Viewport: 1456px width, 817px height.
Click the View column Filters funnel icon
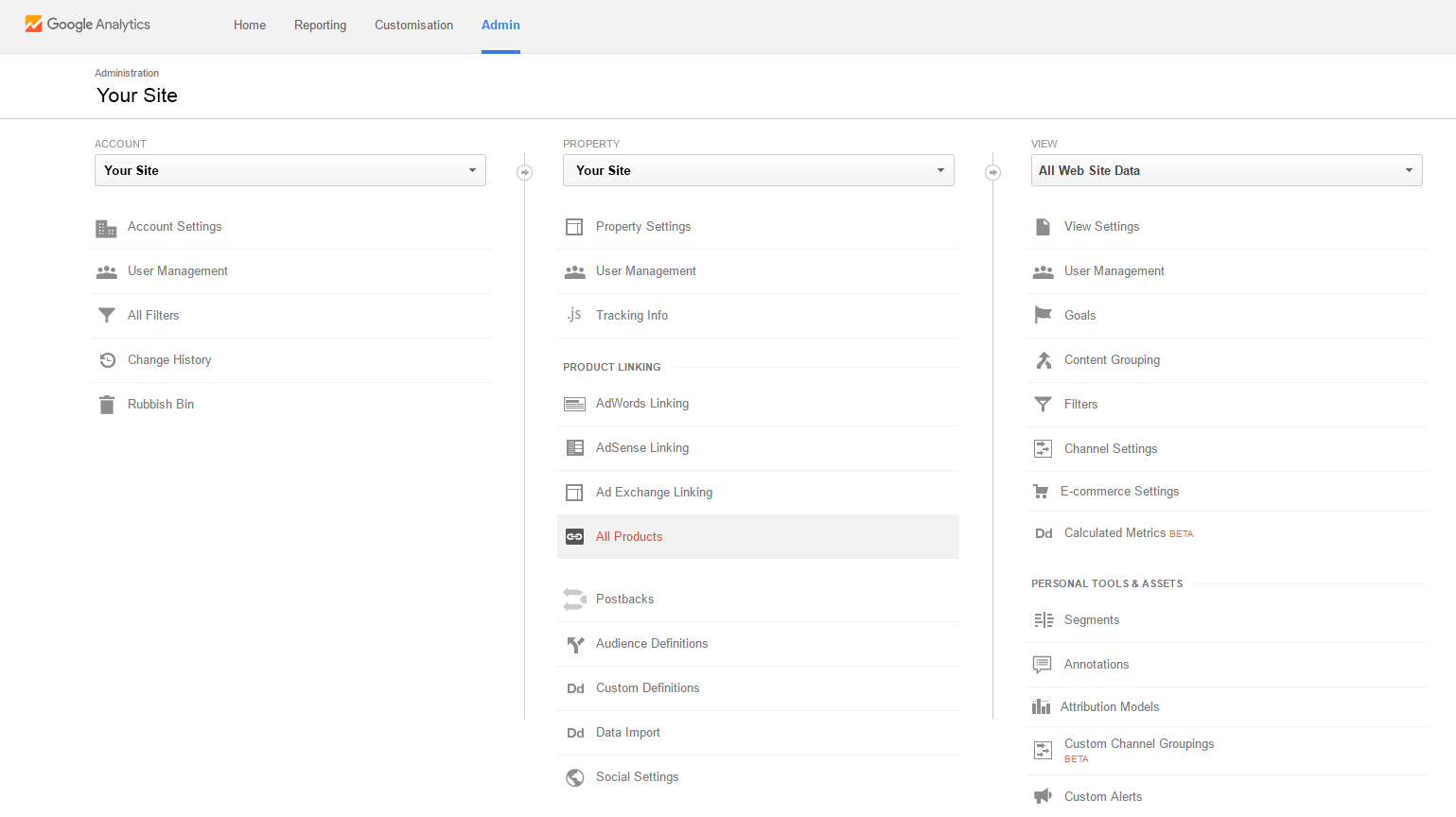(x=1043, y=404)
